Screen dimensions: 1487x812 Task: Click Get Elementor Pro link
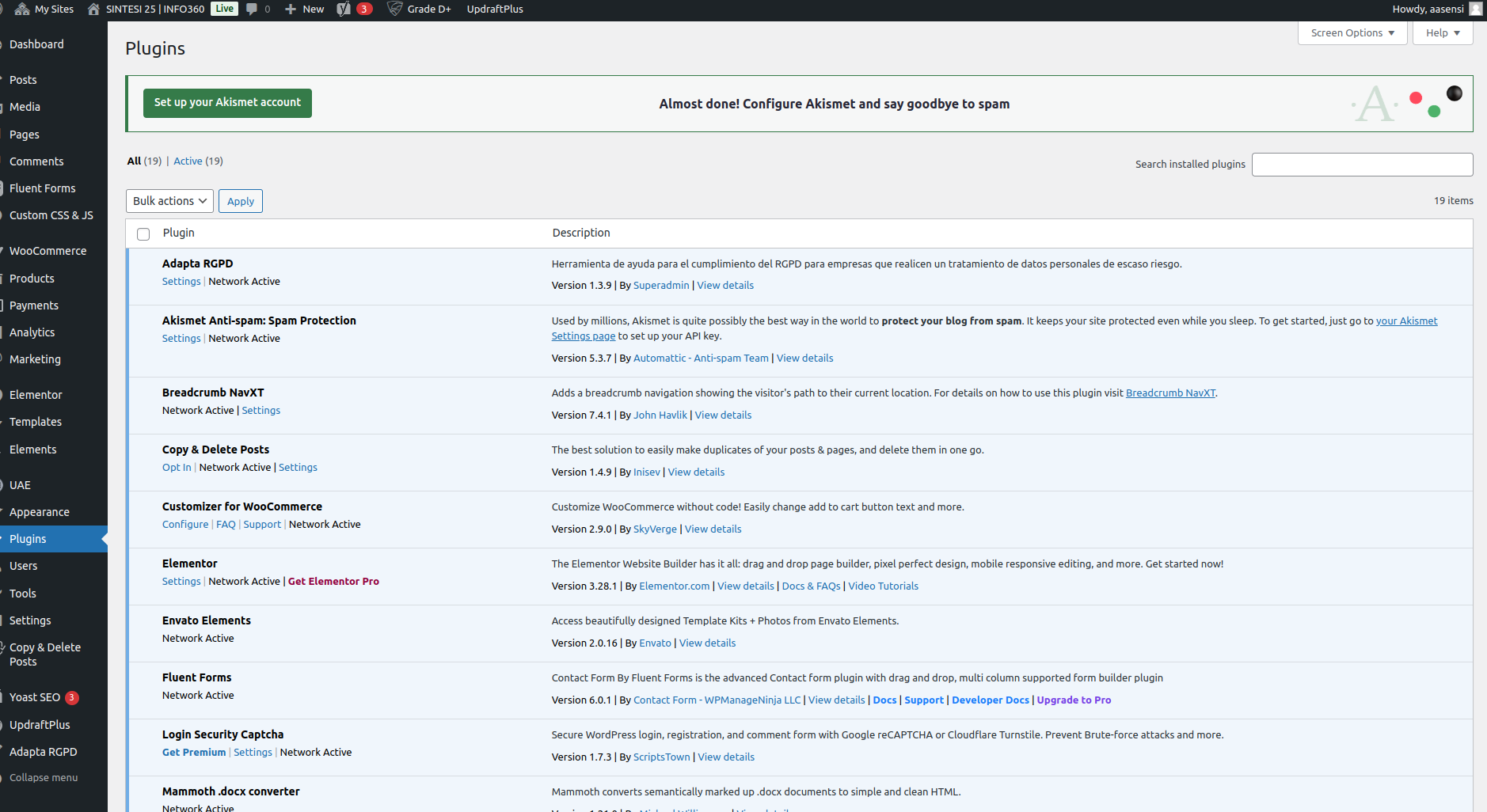click(x=333, y=582)
